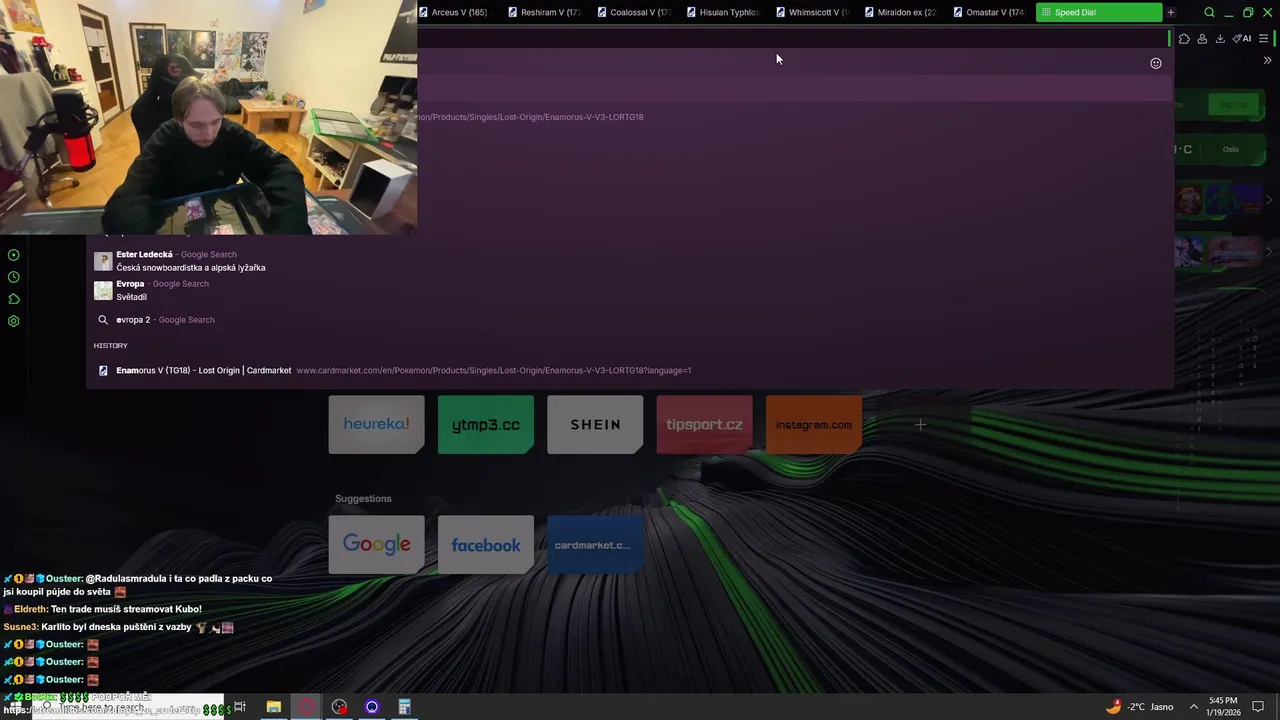Open the Downloads arrow icon in toolbar
The image size is (1280, 720).
click(x=1220, y=39)
